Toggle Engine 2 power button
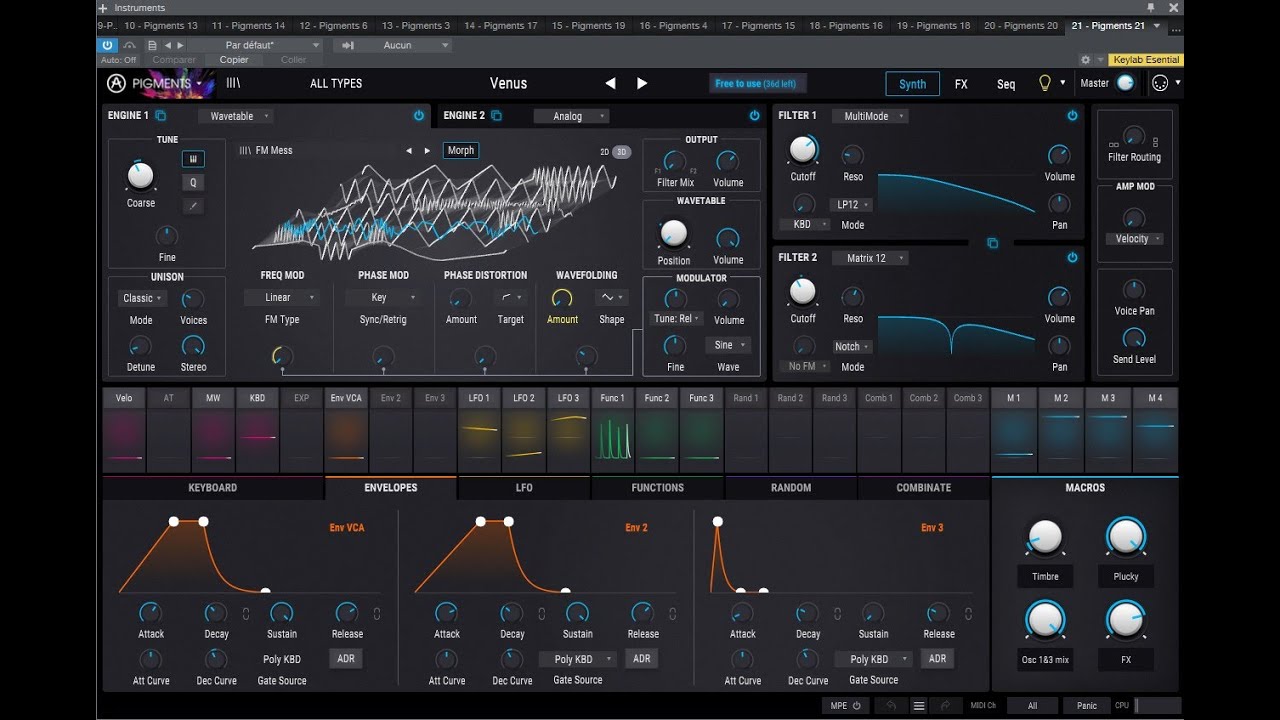This screenshot has width=1280, height=720. tap(754, 116)
